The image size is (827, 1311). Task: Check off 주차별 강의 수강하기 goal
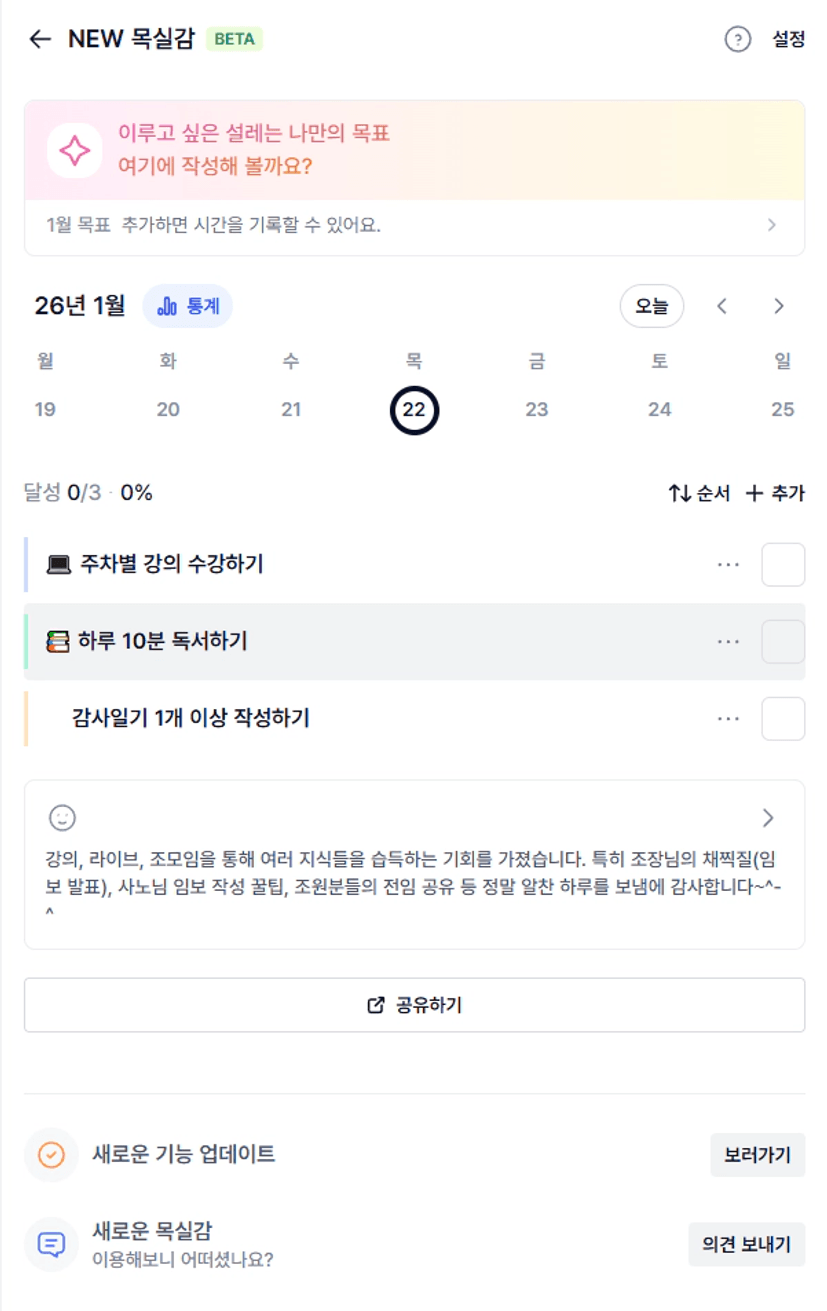point(783,565)
